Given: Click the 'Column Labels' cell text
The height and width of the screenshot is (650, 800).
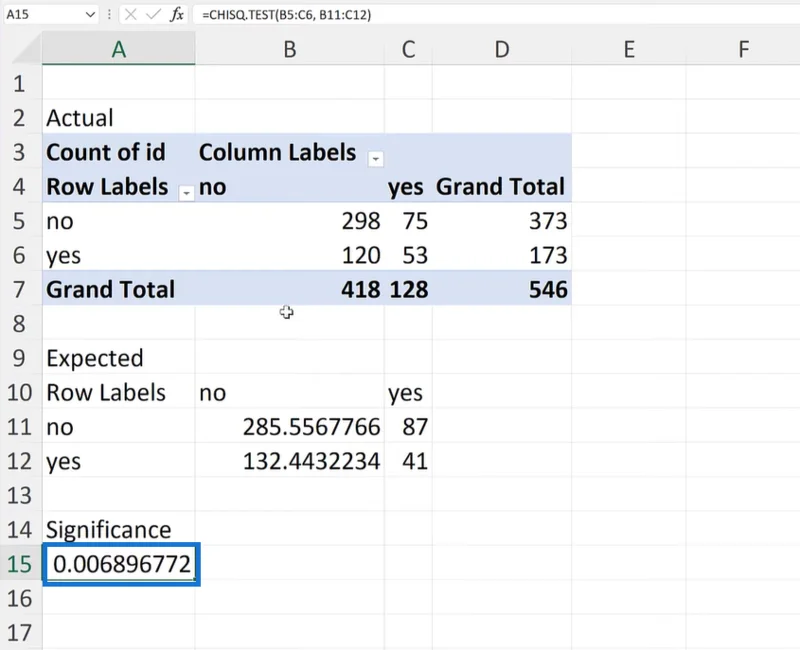Looking at the screenshot, I should coord(278,152).
